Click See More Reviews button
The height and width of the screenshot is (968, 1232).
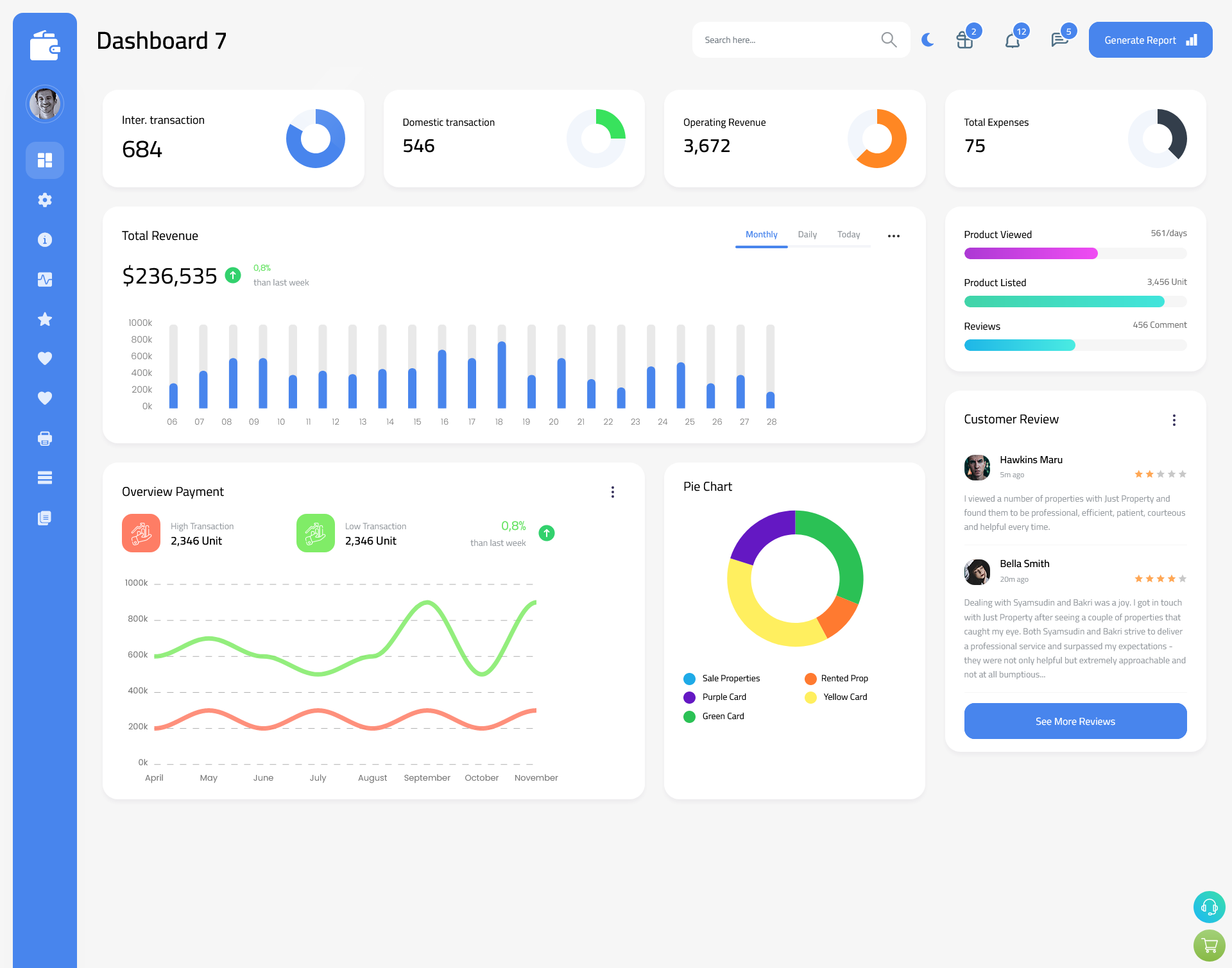point(1075,721)
